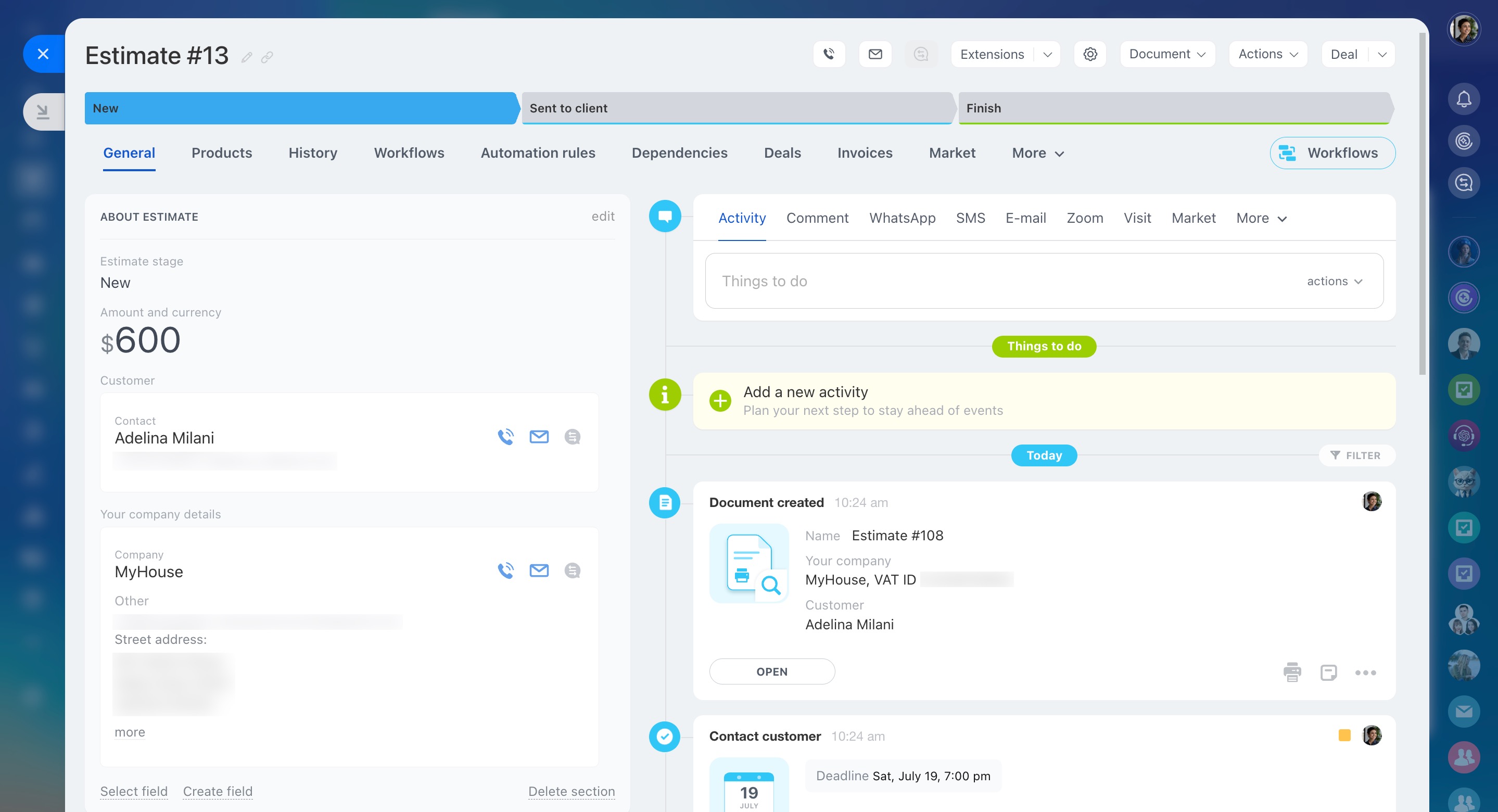Open notifications bell in right sidebar
Screen dimensions: 1498x812
(1464, 99)
